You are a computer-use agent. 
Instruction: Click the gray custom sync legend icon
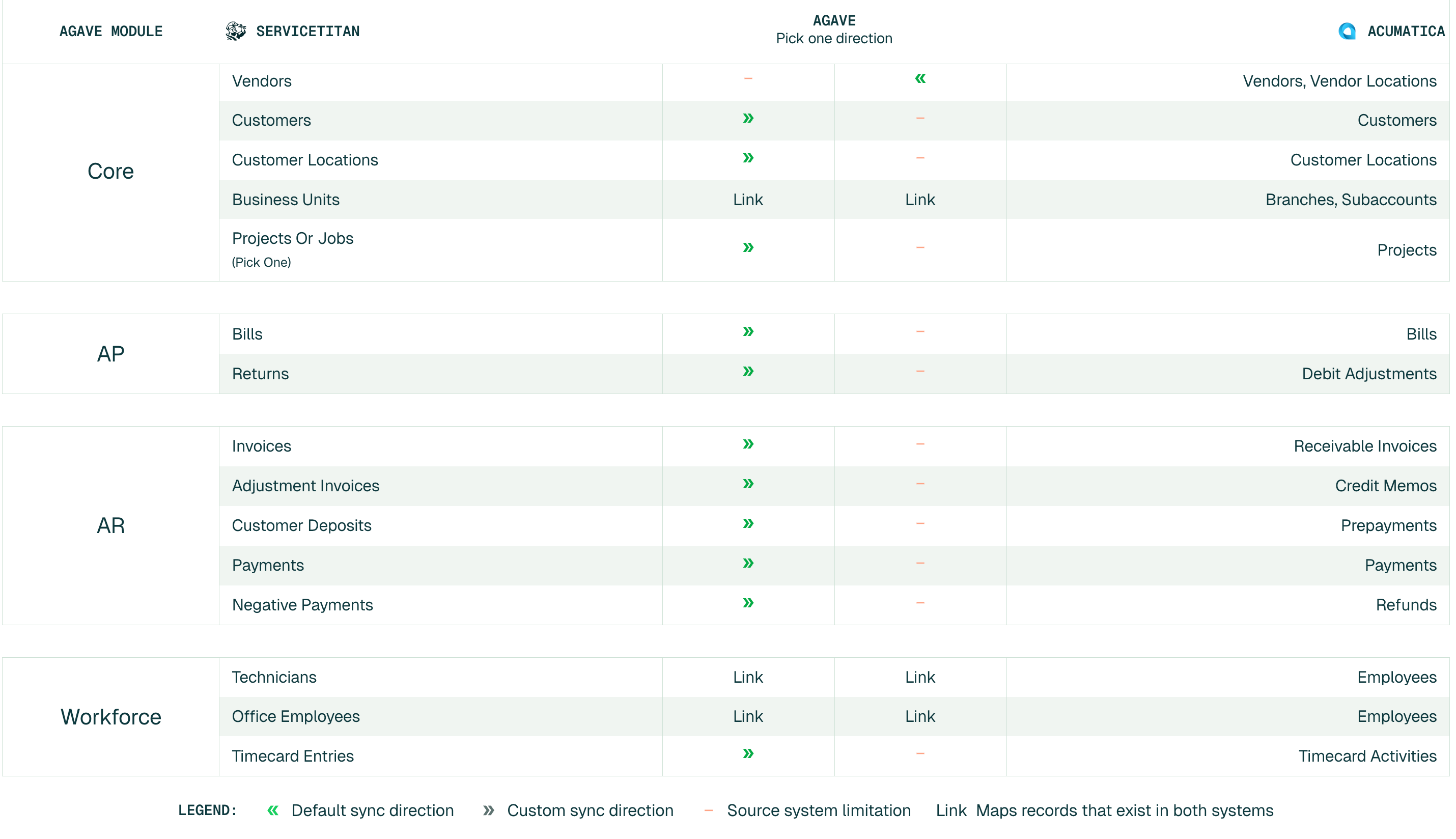point(489,810)
